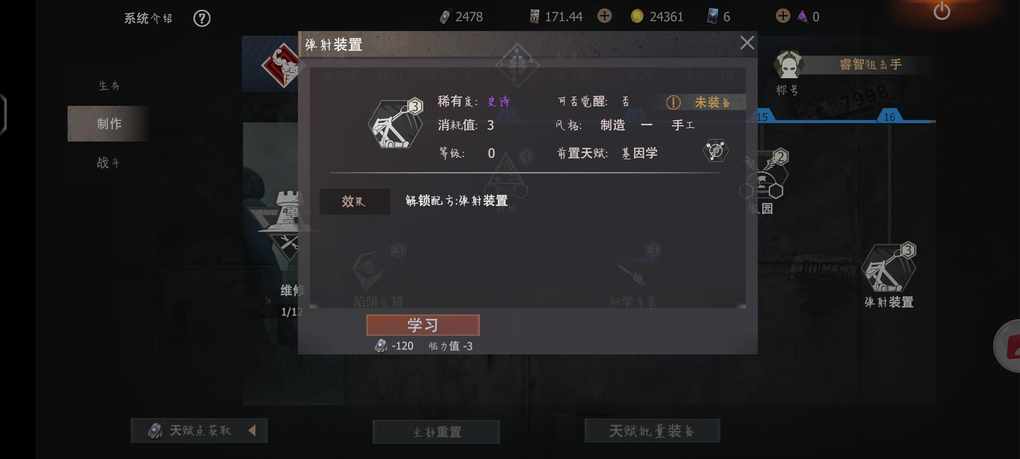Click the plus icon next to 171.44
The image size is (1020, 459).
pos(604,16)
